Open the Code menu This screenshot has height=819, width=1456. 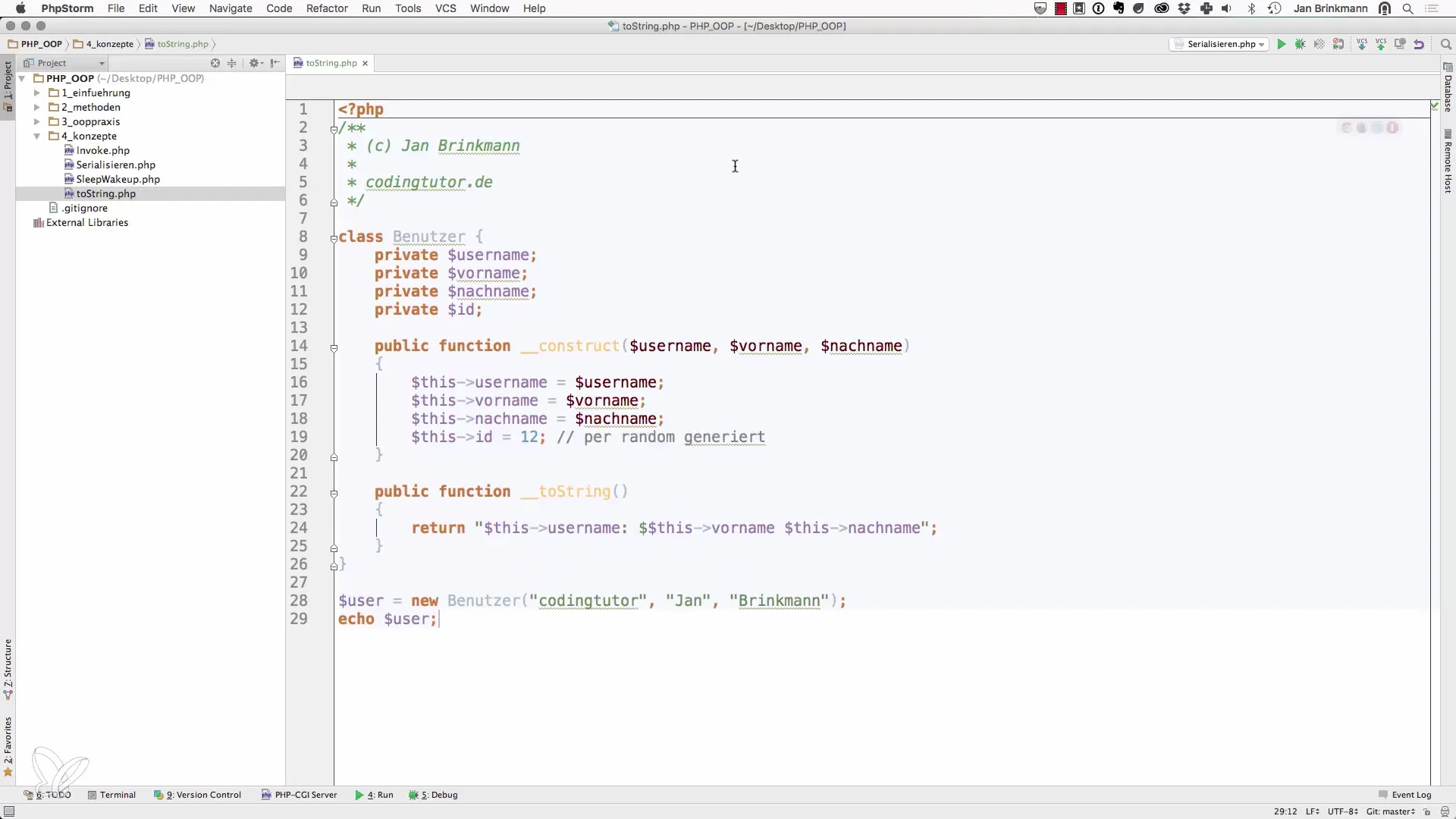(x=279, y=8)
